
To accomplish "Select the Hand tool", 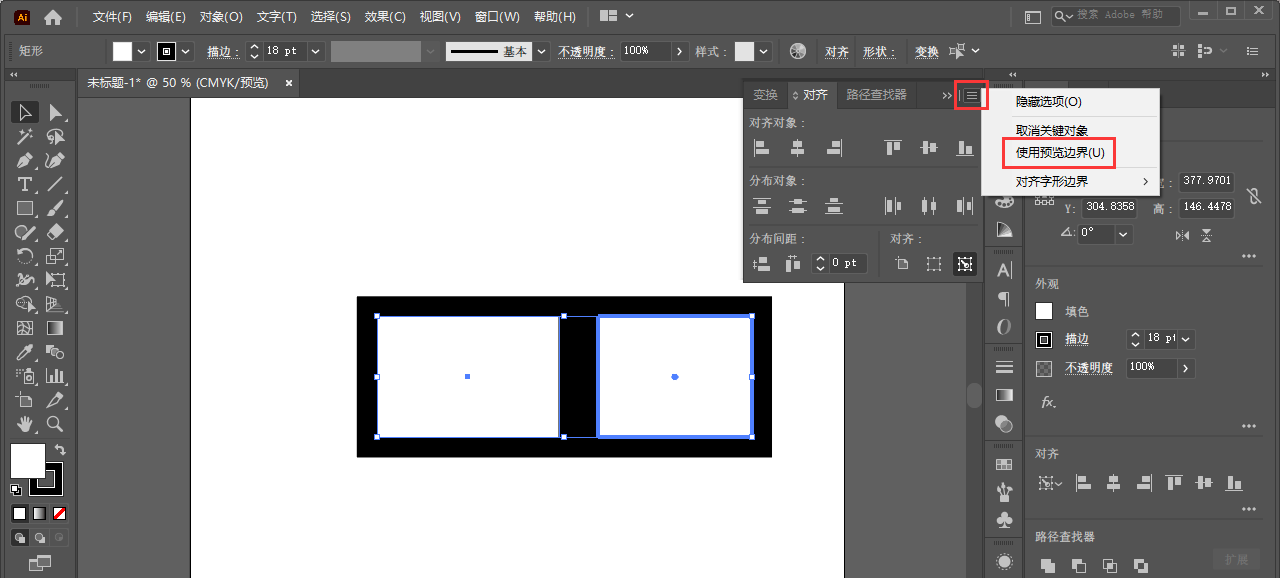I will coord(25,424).
